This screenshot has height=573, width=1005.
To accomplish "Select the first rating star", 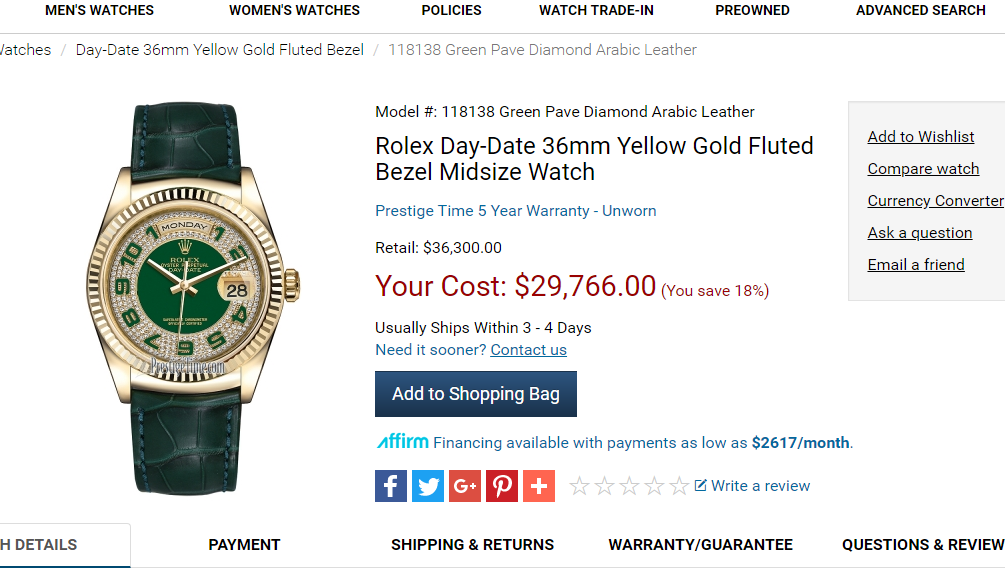I will click(x=579, y=486).
